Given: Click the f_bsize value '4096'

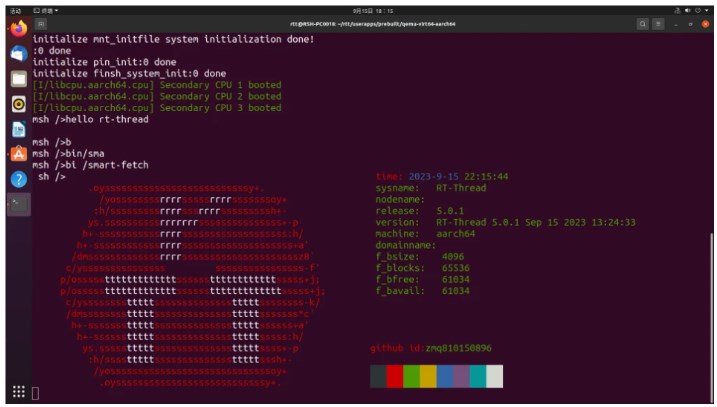Looking at the screenshot, I should coord(453,257).
